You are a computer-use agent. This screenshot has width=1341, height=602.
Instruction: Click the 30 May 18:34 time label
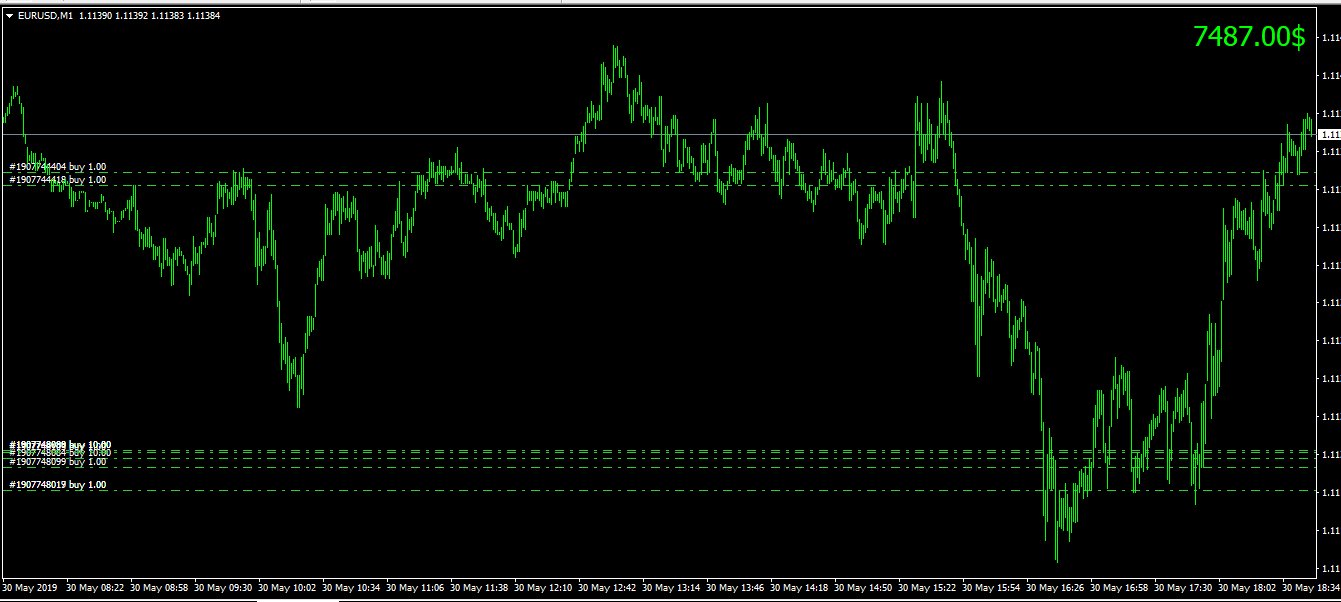tap(1311, 588)
